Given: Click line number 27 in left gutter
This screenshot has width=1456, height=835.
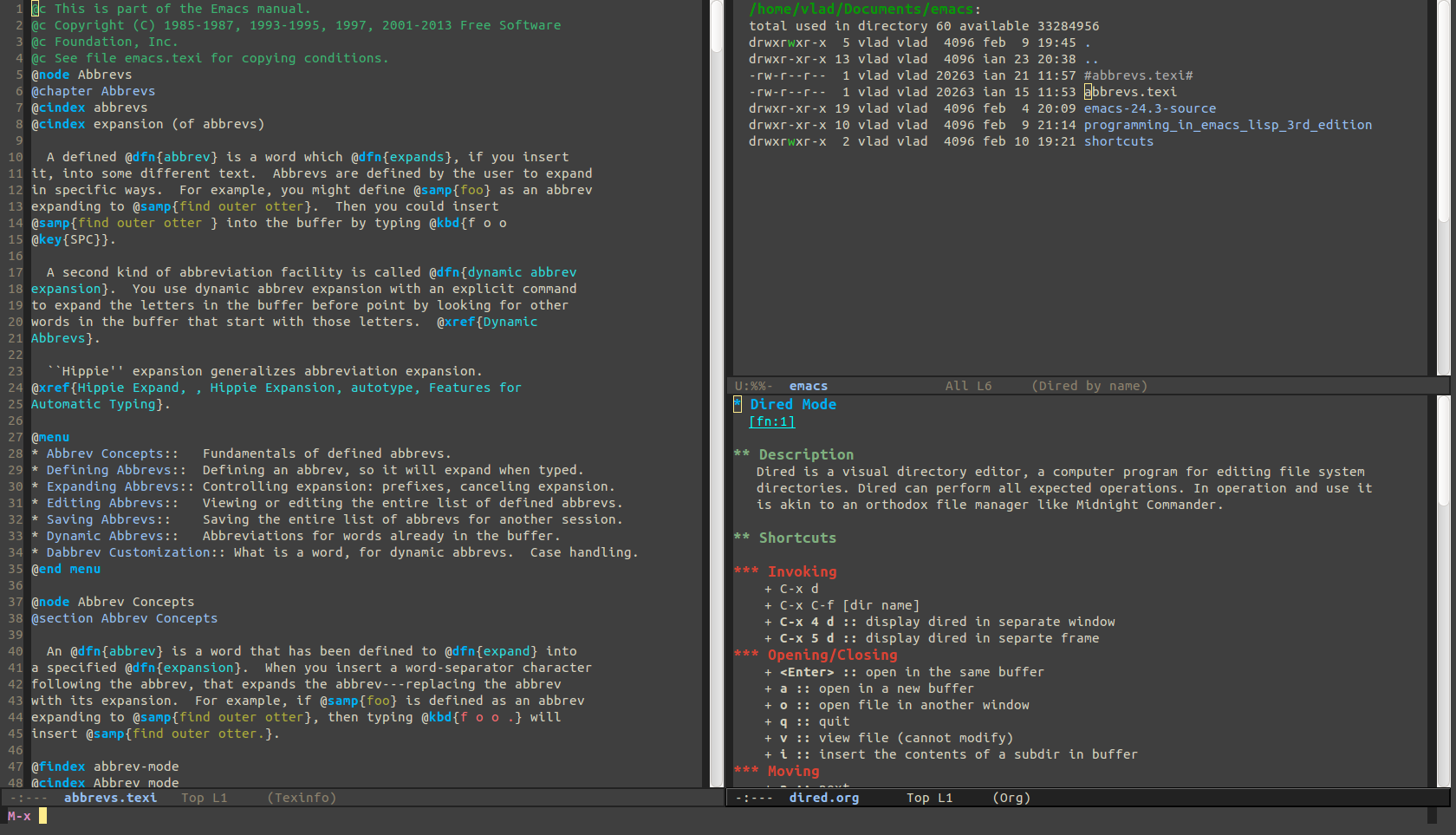Looking at the screenshot, I should click(x=16, y=437).
